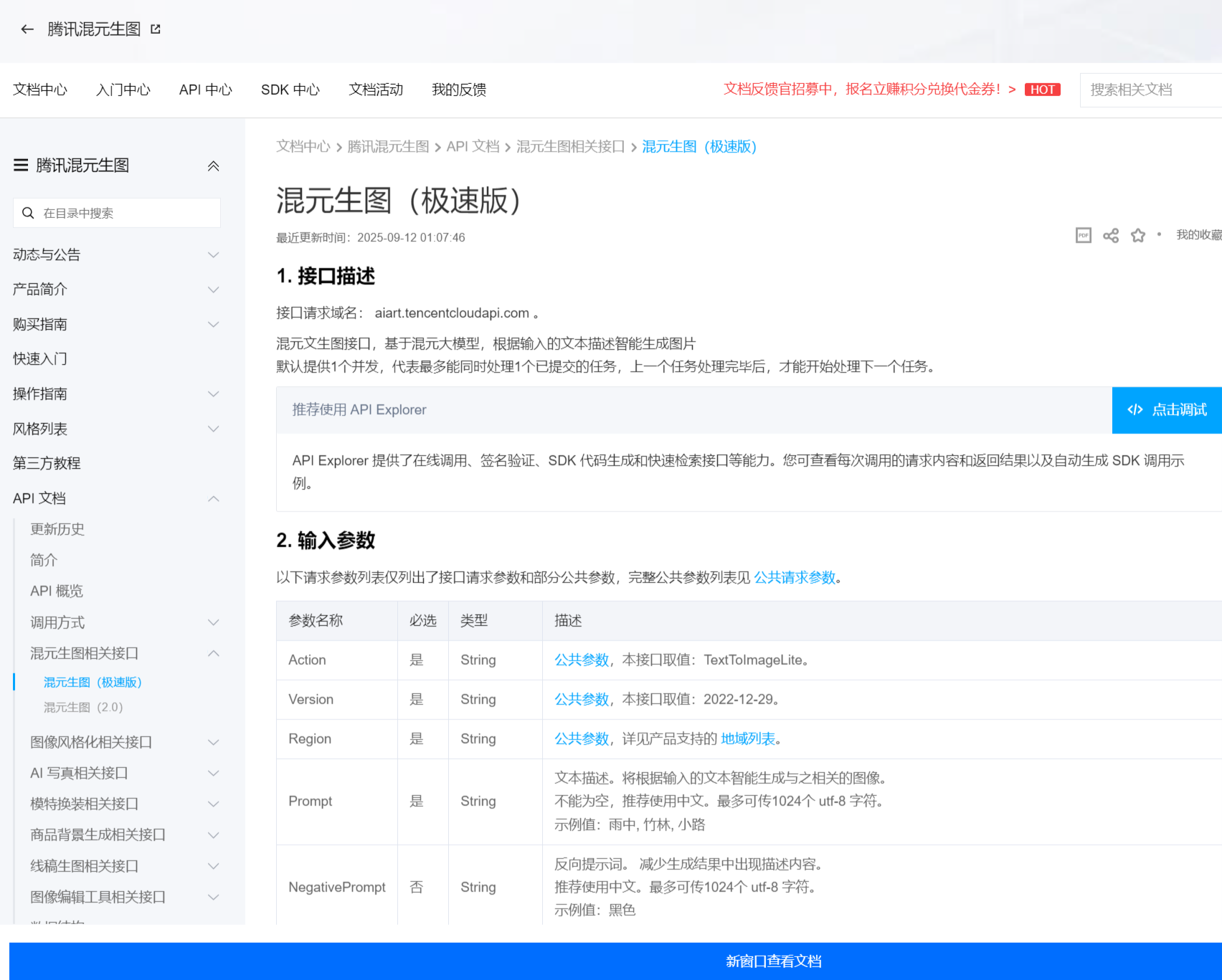This screenshot has width=1222, height=980.
Task: Click the magnifier icon in directory search
Action: click(x=28, y=213)
